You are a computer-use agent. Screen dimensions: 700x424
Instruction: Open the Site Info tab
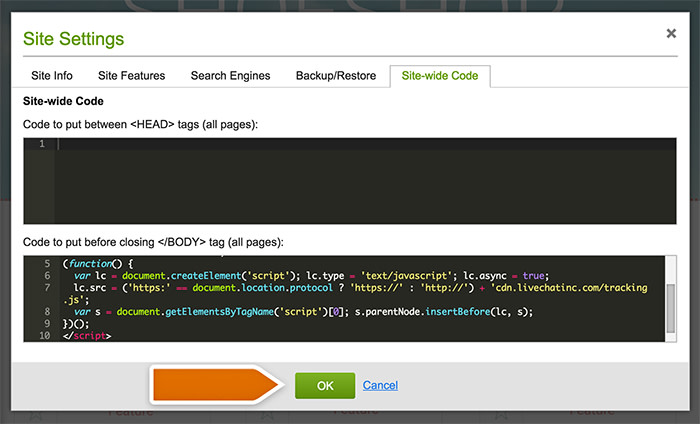52,76
